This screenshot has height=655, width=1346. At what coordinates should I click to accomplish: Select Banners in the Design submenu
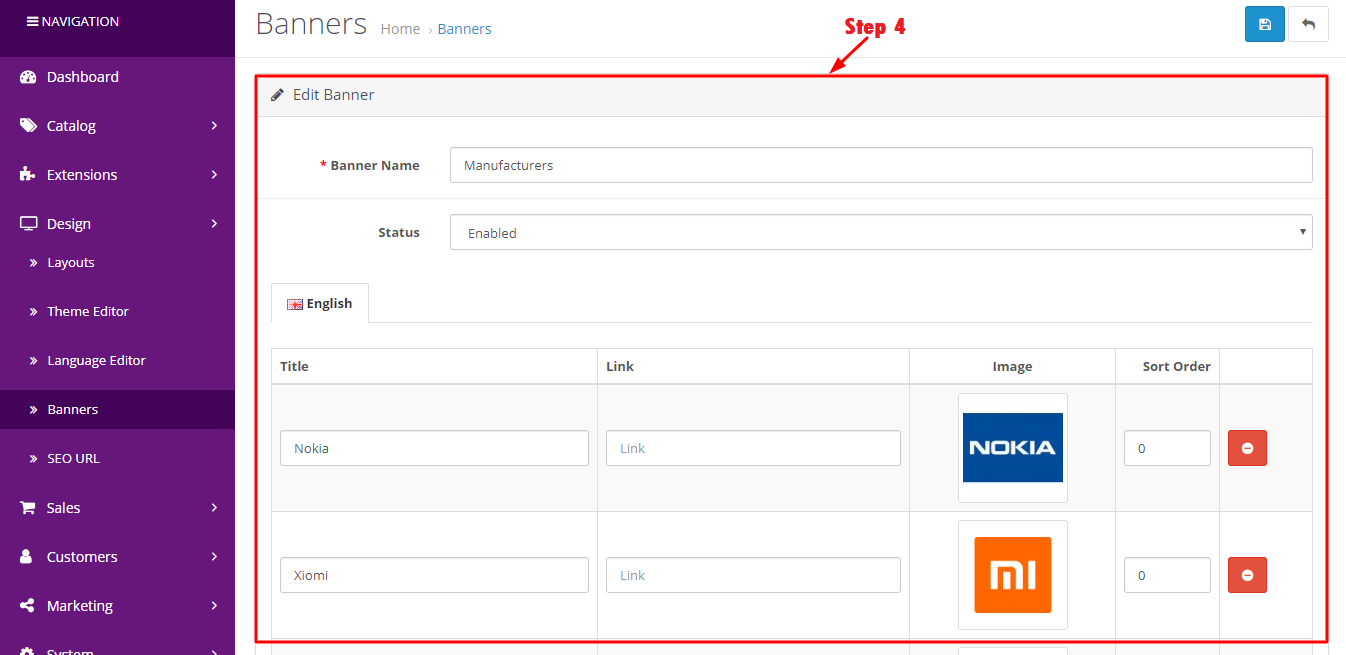point(117,410)
